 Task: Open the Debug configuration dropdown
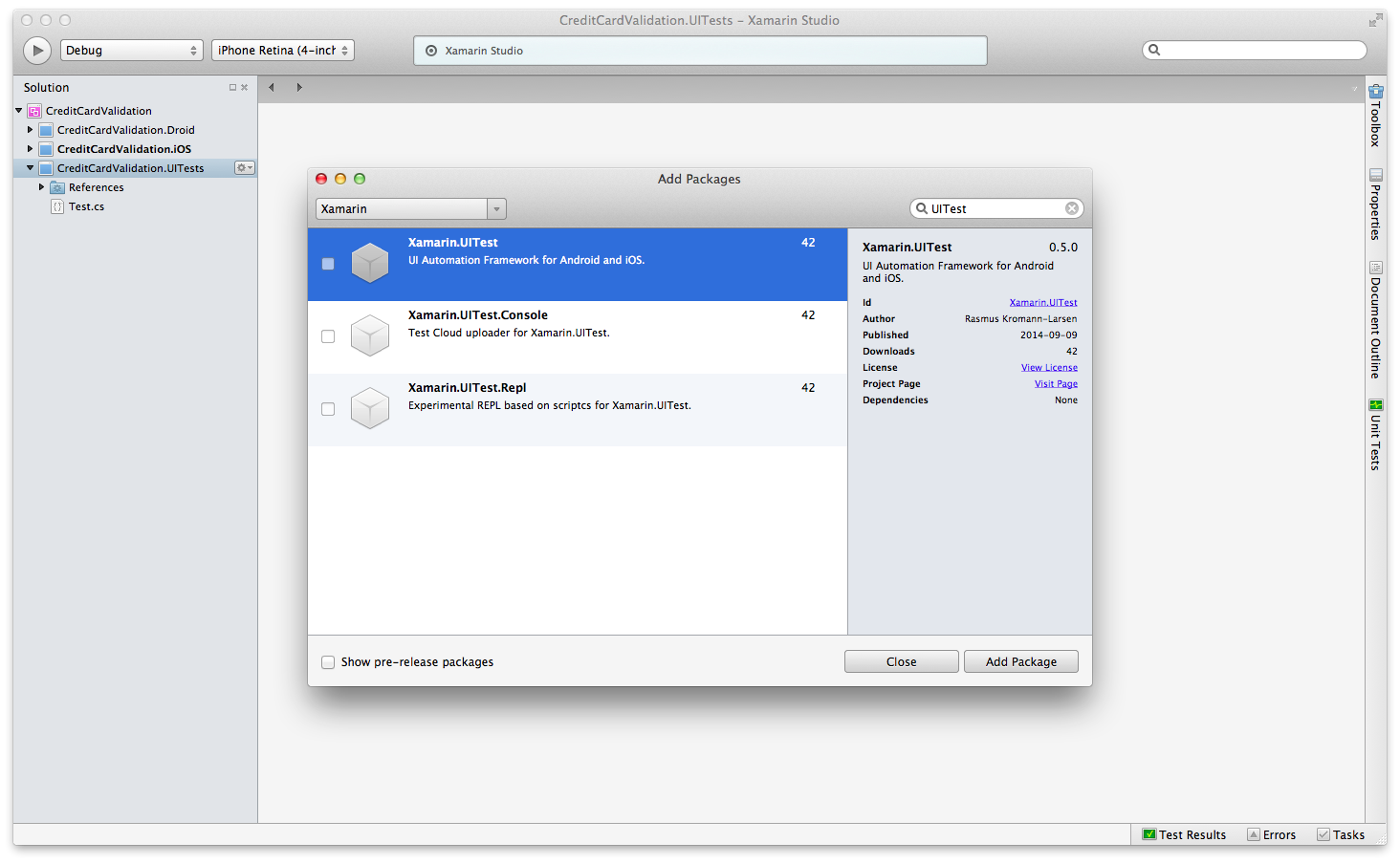(132, 51)
